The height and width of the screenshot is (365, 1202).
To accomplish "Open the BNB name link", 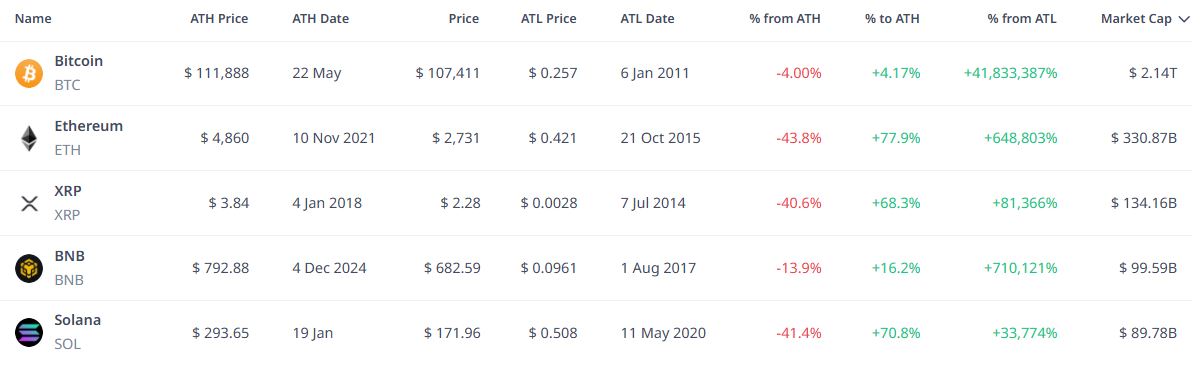I will [70, 255].
